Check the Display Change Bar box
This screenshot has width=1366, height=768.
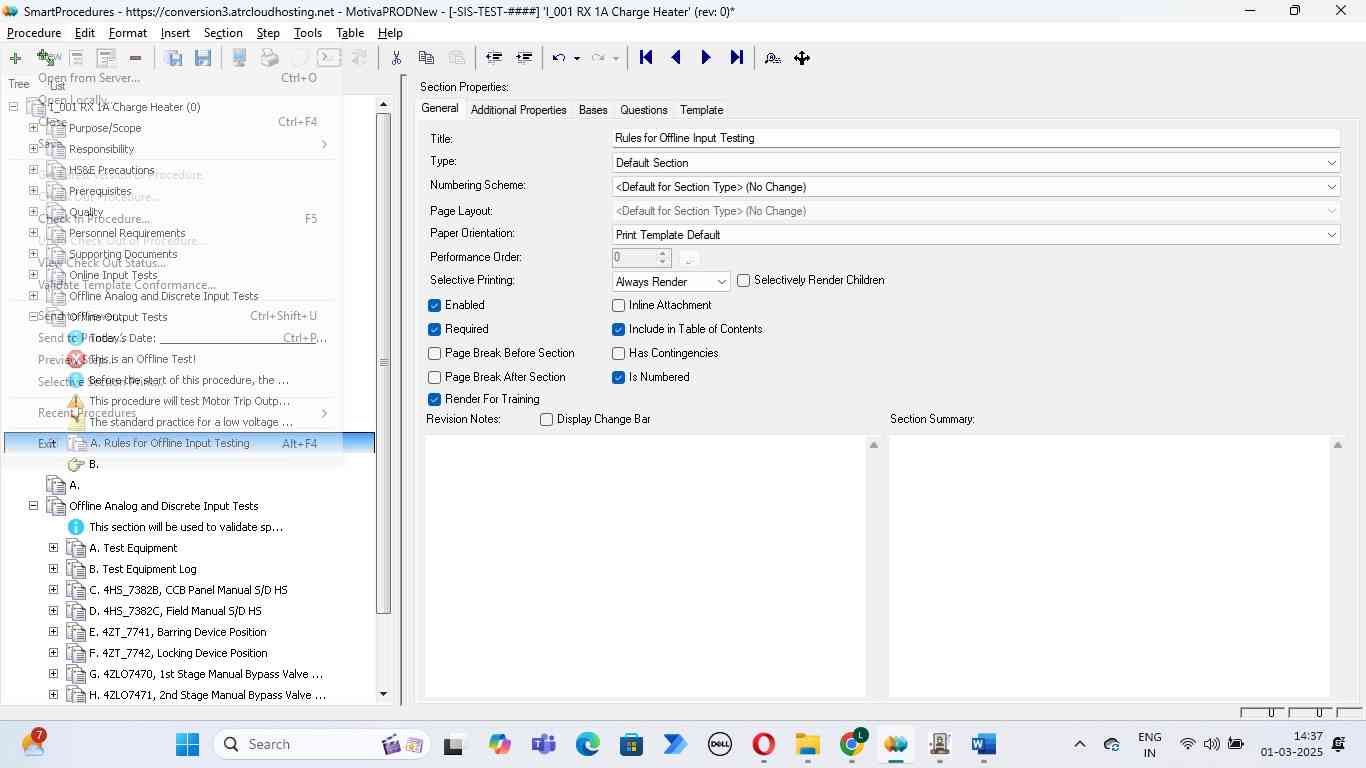[x=546, y=419]
